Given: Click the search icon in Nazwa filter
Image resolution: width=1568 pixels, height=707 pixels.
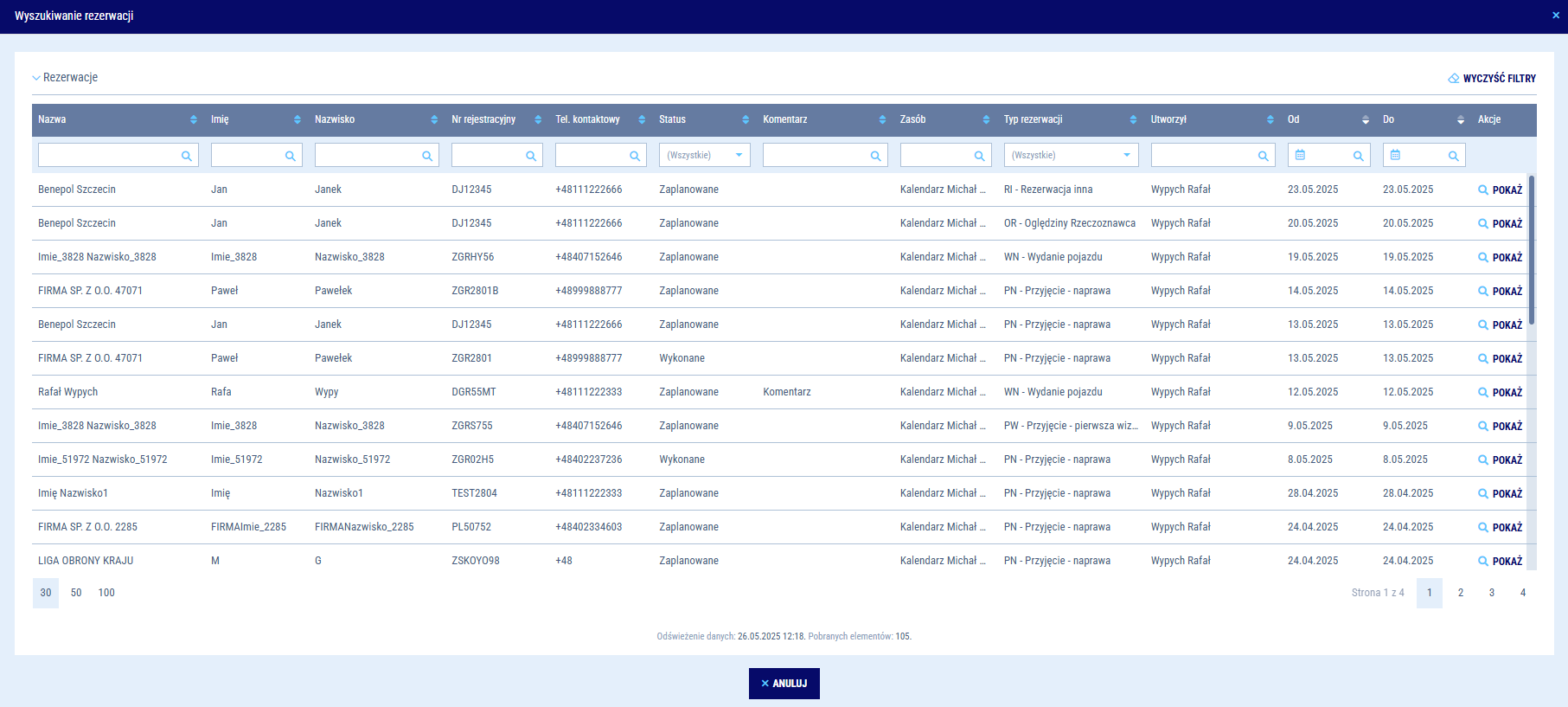Looking at the screenshot, I should click(186, 156).
